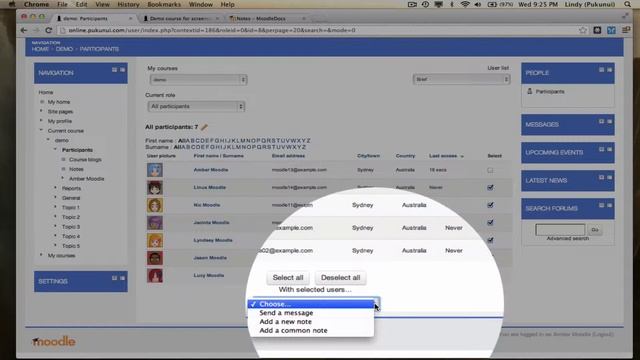
Task: Click Go button in Search forums
Action: pos(595,230)
